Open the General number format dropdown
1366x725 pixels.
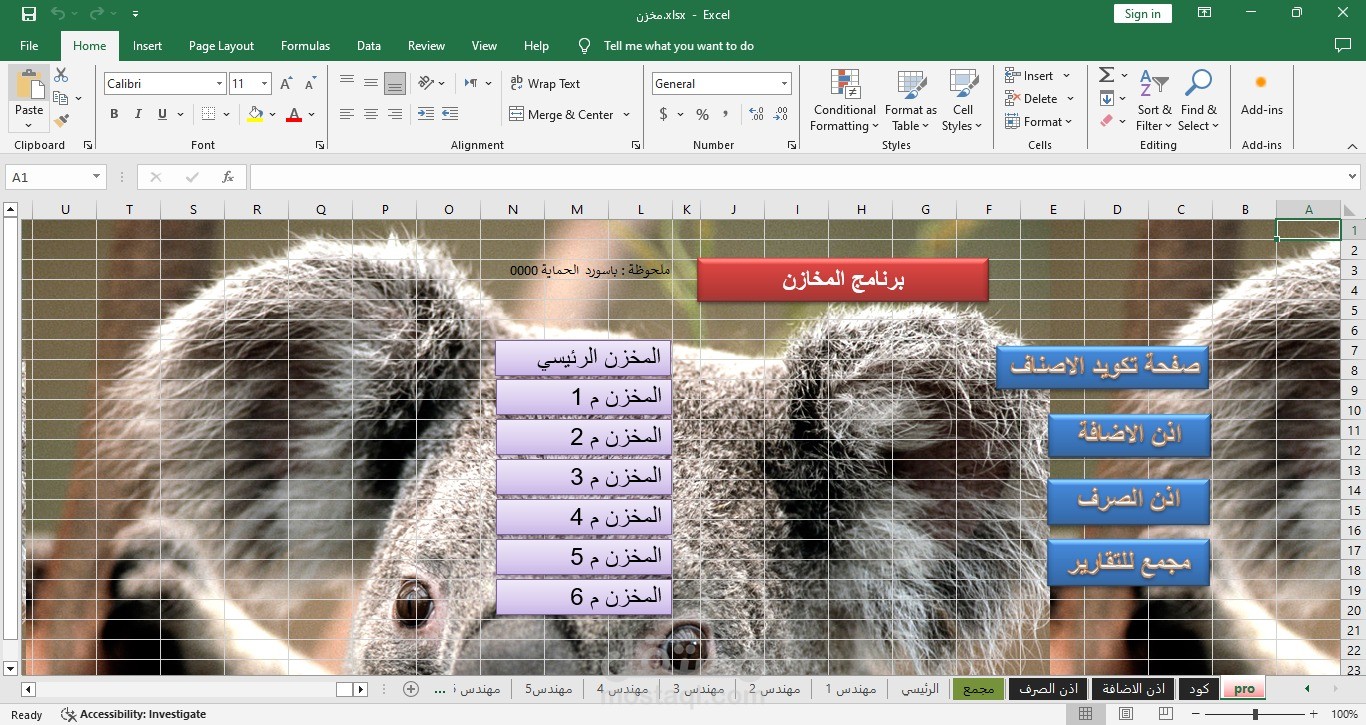tap(785, 84)
